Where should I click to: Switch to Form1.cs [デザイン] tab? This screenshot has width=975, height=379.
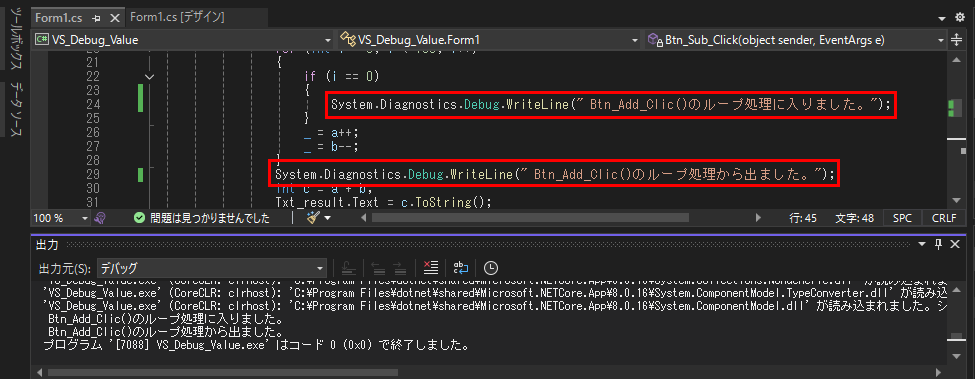tap(178, 17)
